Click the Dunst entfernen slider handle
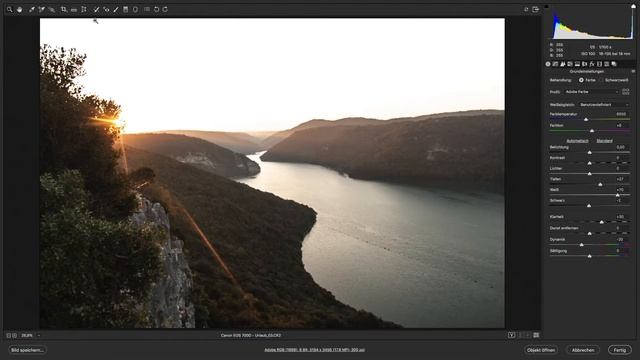 pyautogui.click(x=590, y=233)
